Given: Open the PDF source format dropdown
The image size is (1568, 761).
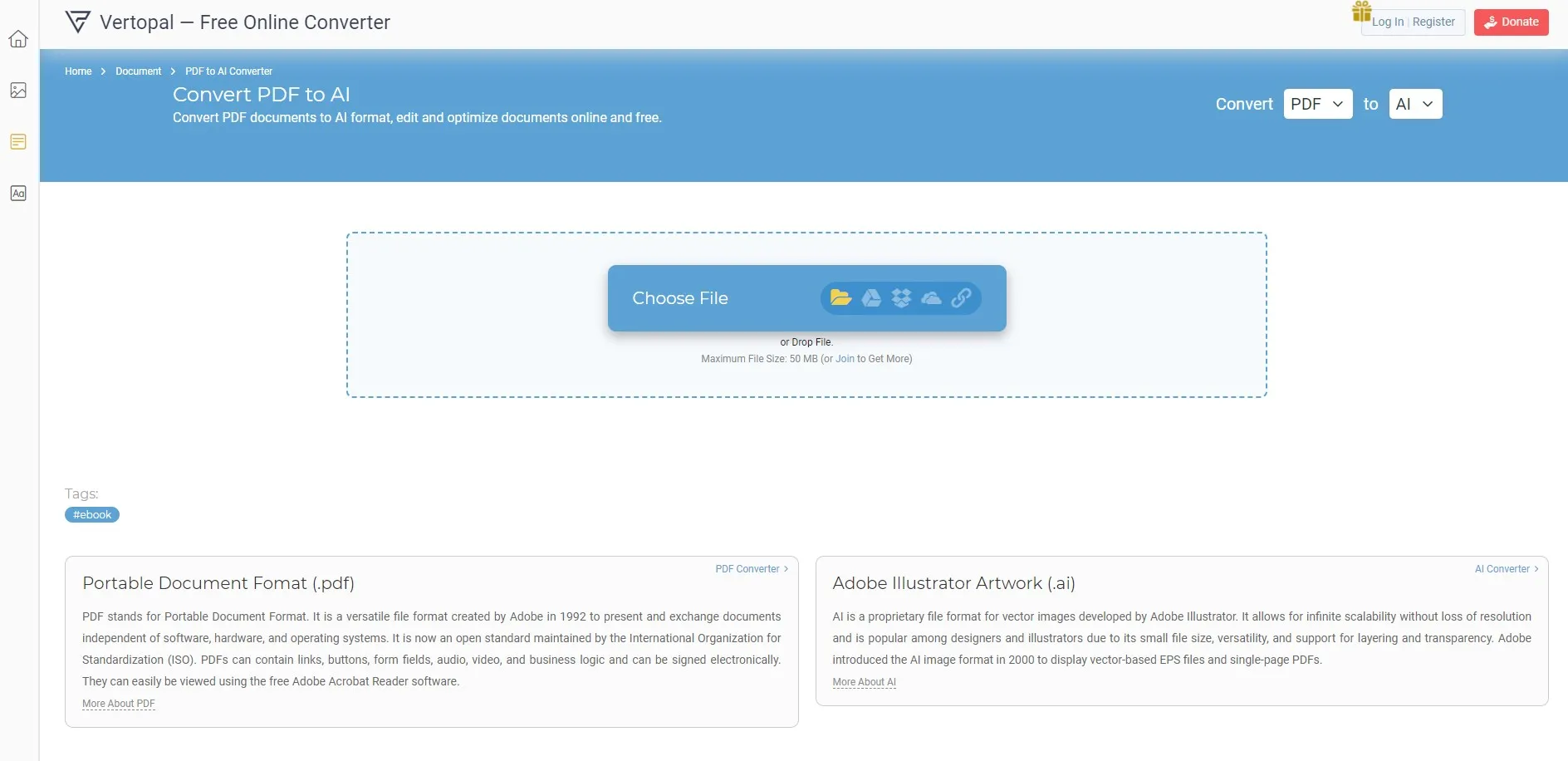Looking at the screenshot, I should coord(1318,104).
